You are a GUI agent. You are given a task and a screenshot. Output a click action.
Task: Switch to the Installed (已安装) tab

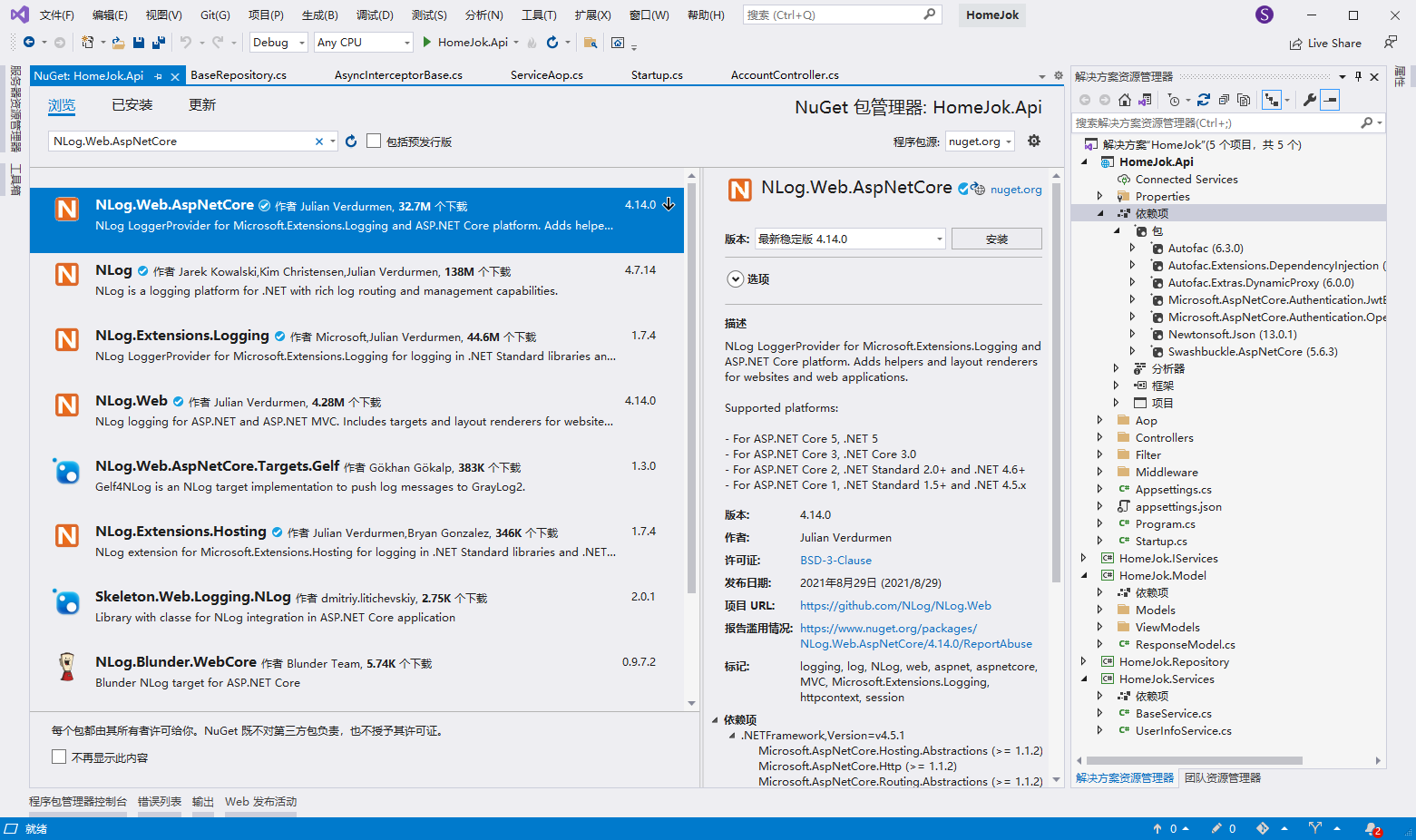tap(132, 105)
